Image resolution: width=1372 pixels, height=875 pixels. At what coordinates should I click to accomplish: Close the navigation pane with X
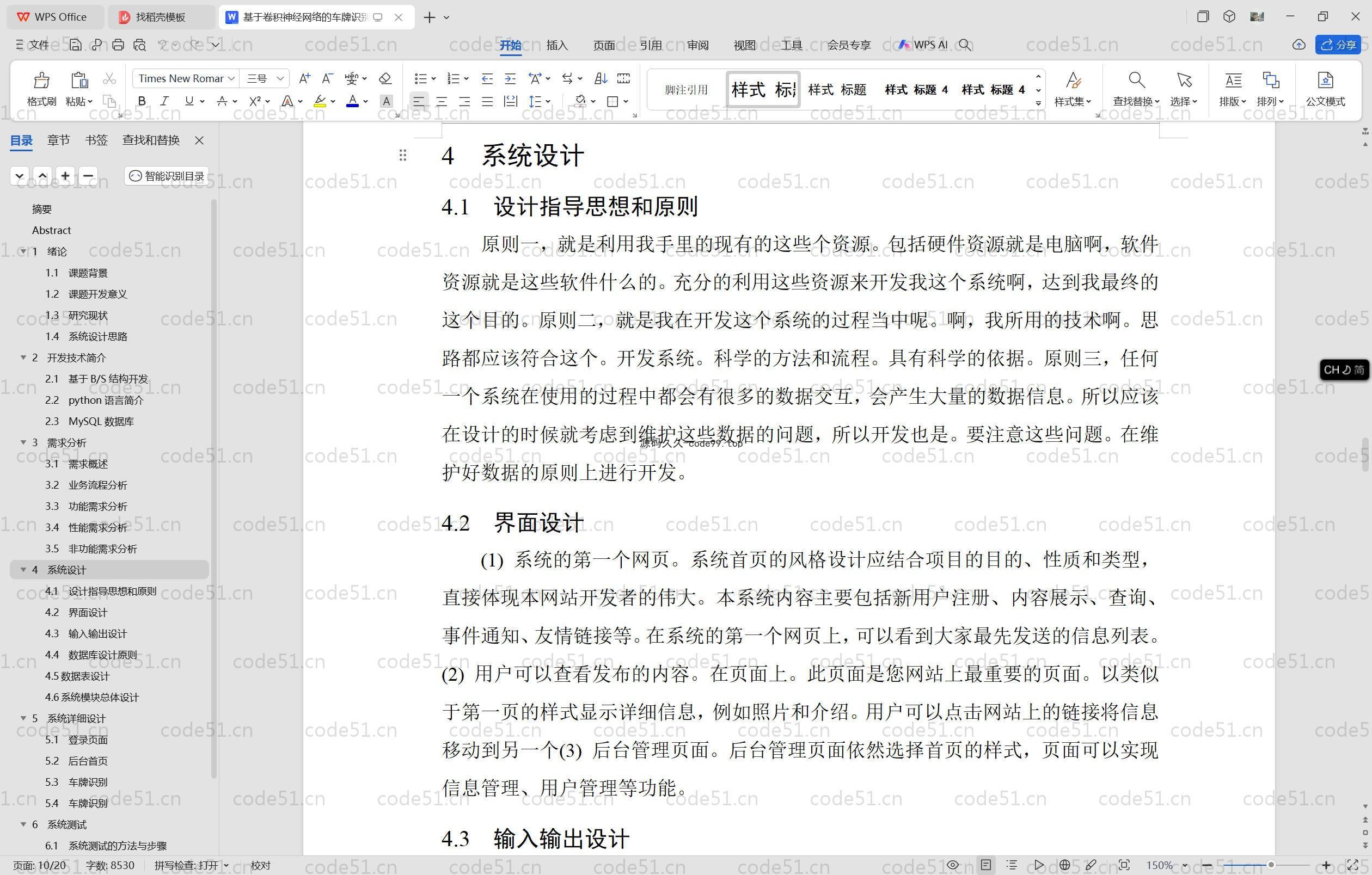[x=199, y=140]
